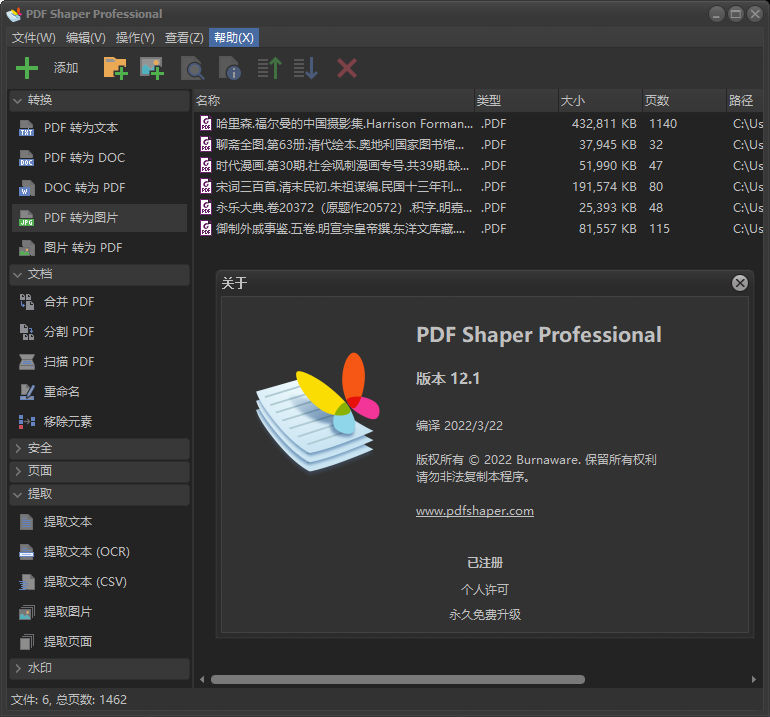The width and height of the screenshot is (770, 717).
Task: Sort files by 路径 column header
Action: [x=744, y=101]
